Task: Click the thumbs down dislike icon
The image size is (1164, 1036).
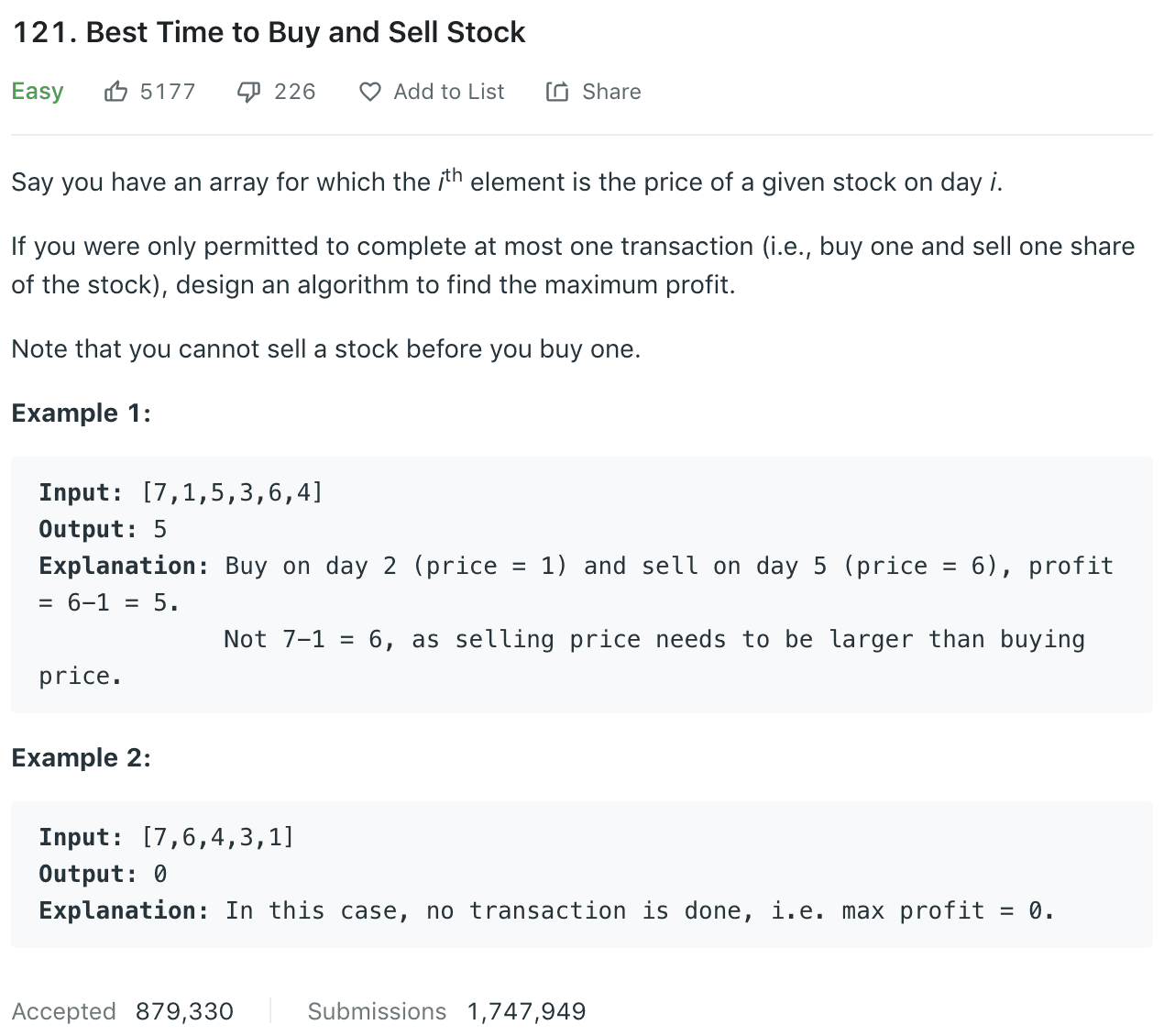Action: [248, 92]
